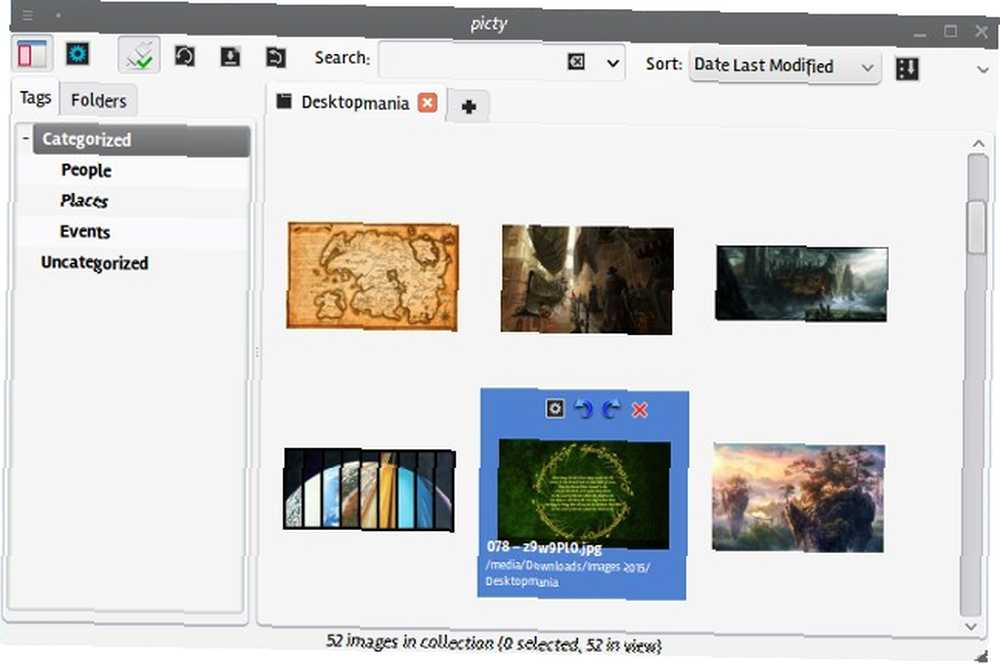Expand the toolbar overflow chevron
This screenshot has width=1000, height=664.
[x=983, y=70]
